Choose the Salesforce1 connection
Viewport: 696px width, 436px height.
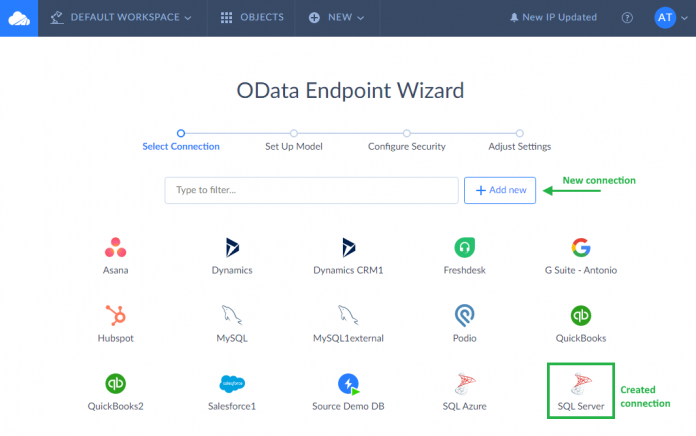pos(232,385)
